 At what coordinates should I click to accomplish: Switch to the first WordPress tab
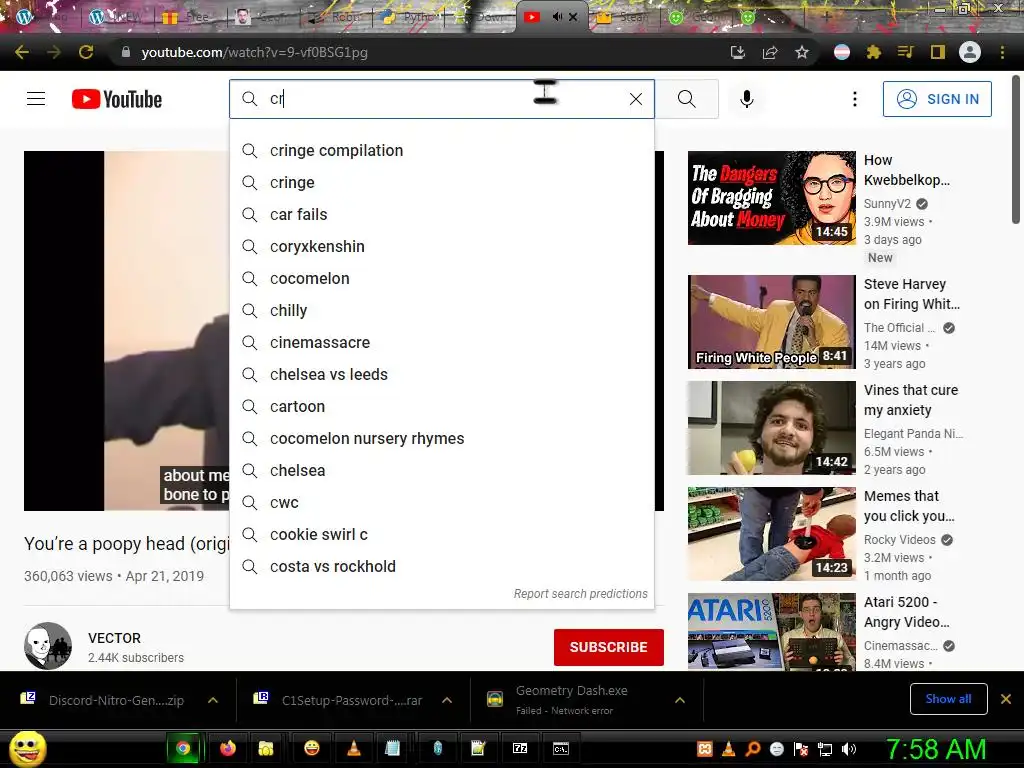[41, 17]
